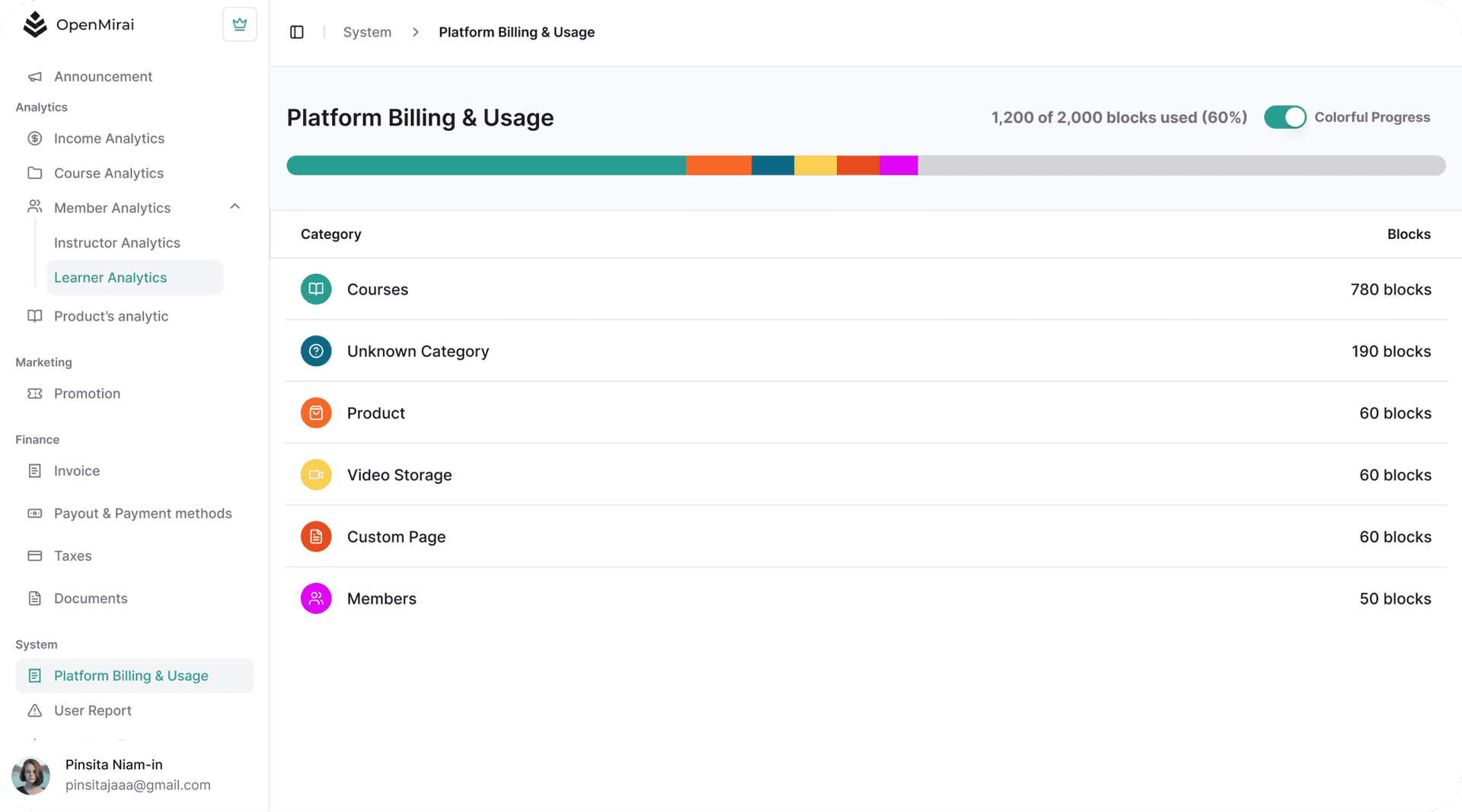The height and width of the screenshot is (812, 1462).
Task: Disable the Colorful Progress toggle
Action: (x=1285, y=117)
